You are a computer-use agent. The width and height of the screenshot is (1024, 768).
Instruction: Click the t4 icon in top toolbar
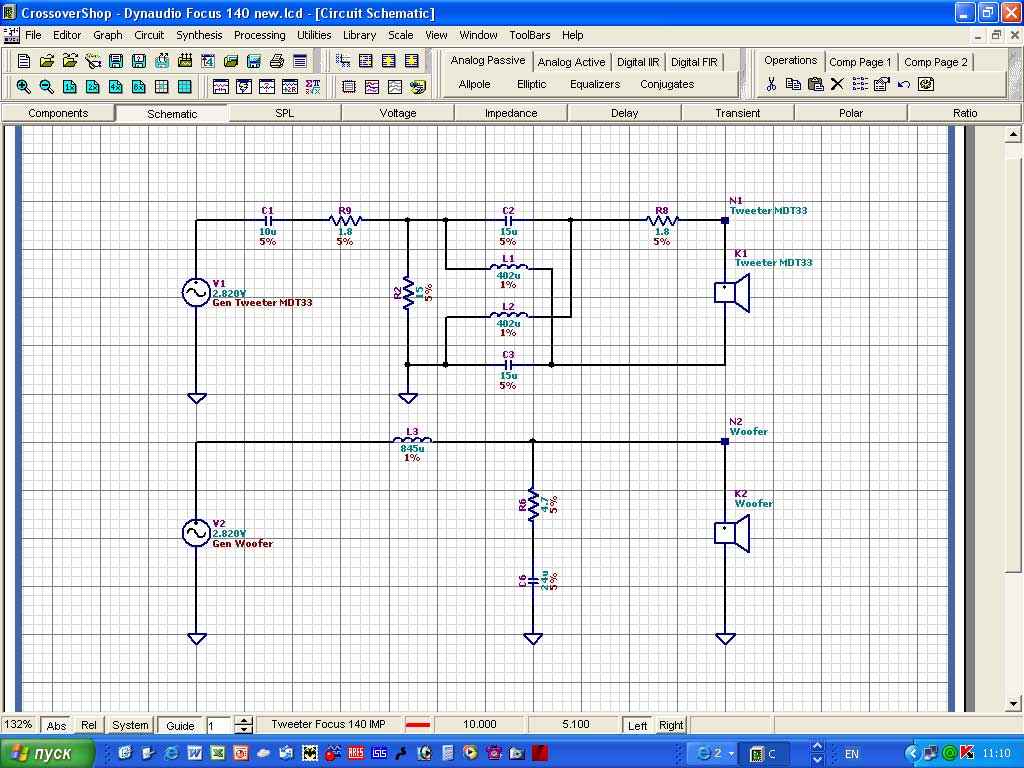click(208, 61)
